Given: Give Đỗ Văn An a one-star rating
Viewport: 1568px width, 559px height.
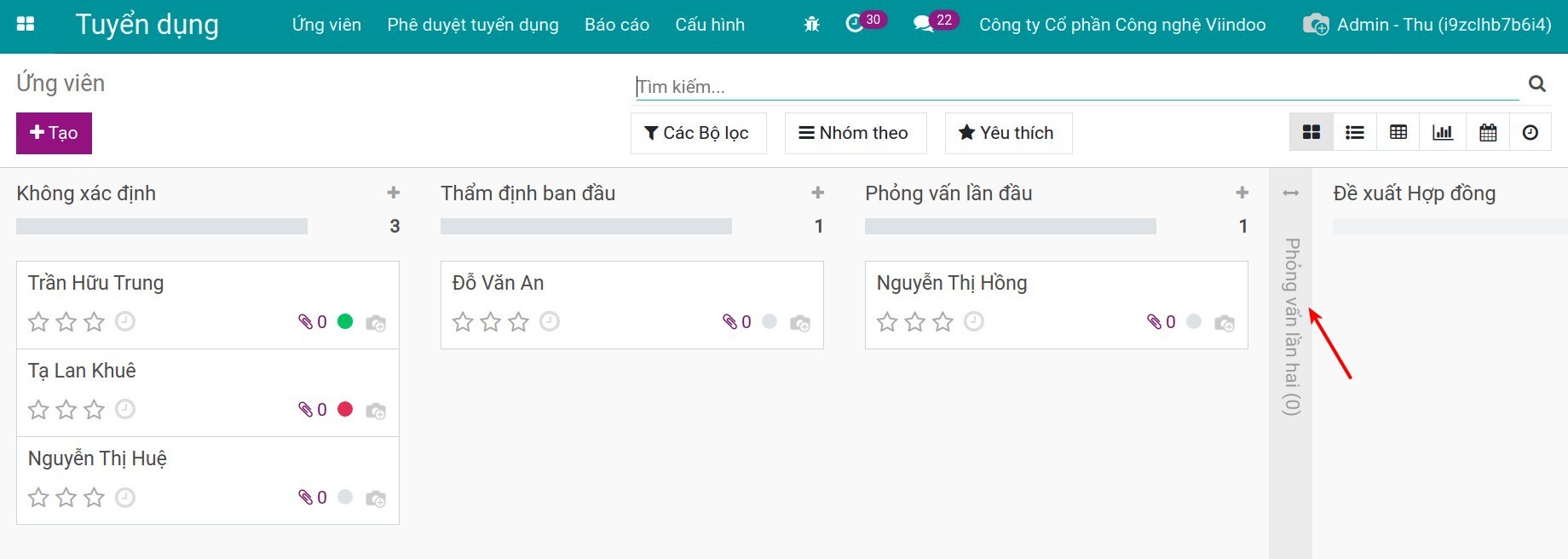Looking at the screenshot, I should [462, 322].
